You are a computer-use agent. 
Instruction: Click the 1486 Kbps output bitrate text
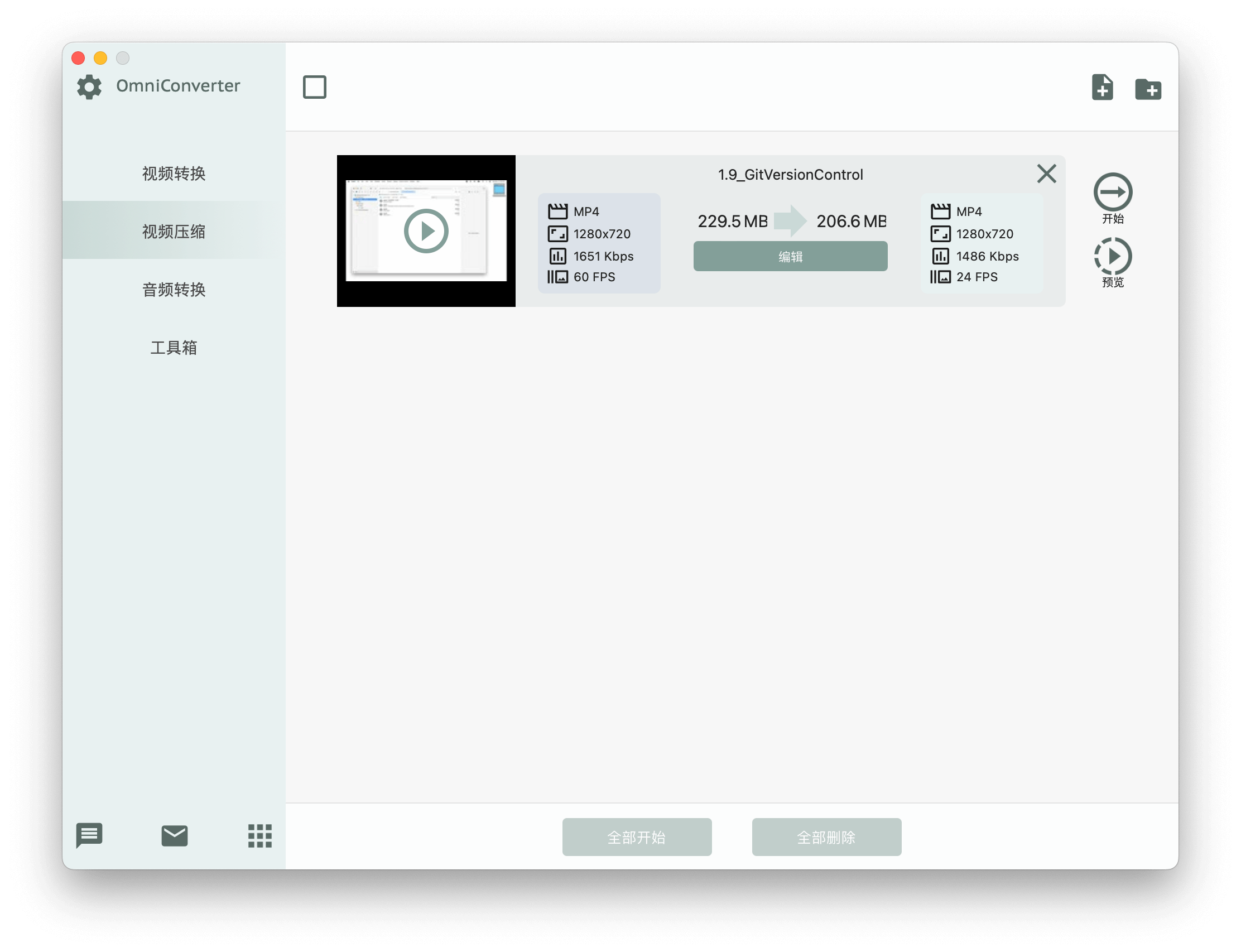(987, 256)
